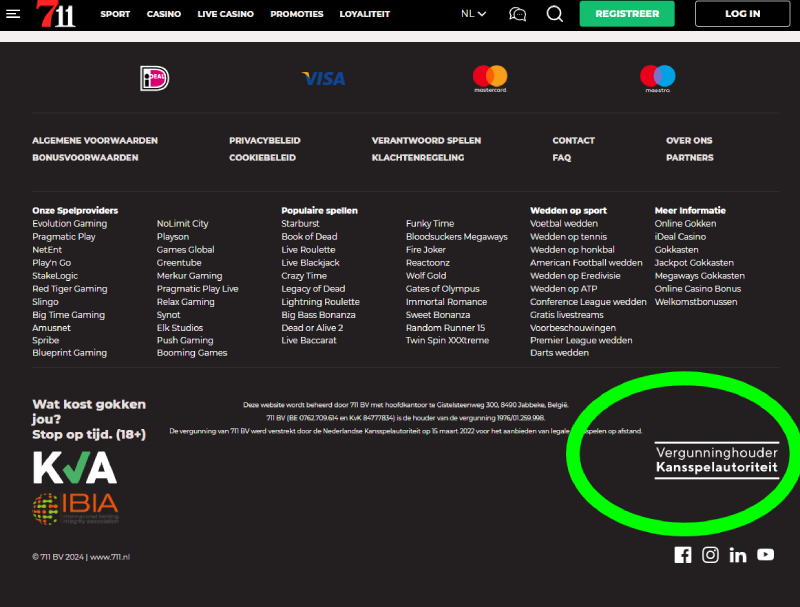Click the Registreer button
800x607 pixels.
627,14
